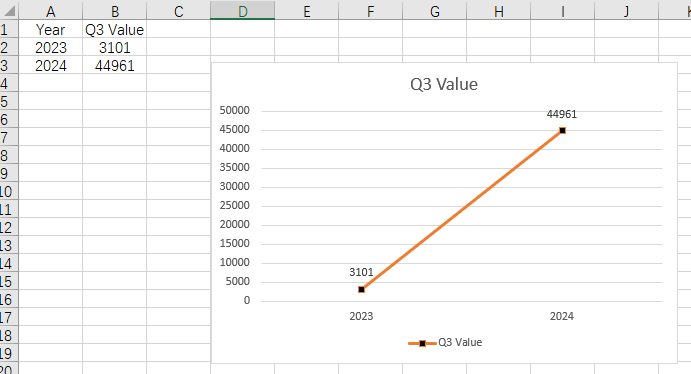Select column J header
The height and width of the screenshot is (374, 691).
coord(626,10)
